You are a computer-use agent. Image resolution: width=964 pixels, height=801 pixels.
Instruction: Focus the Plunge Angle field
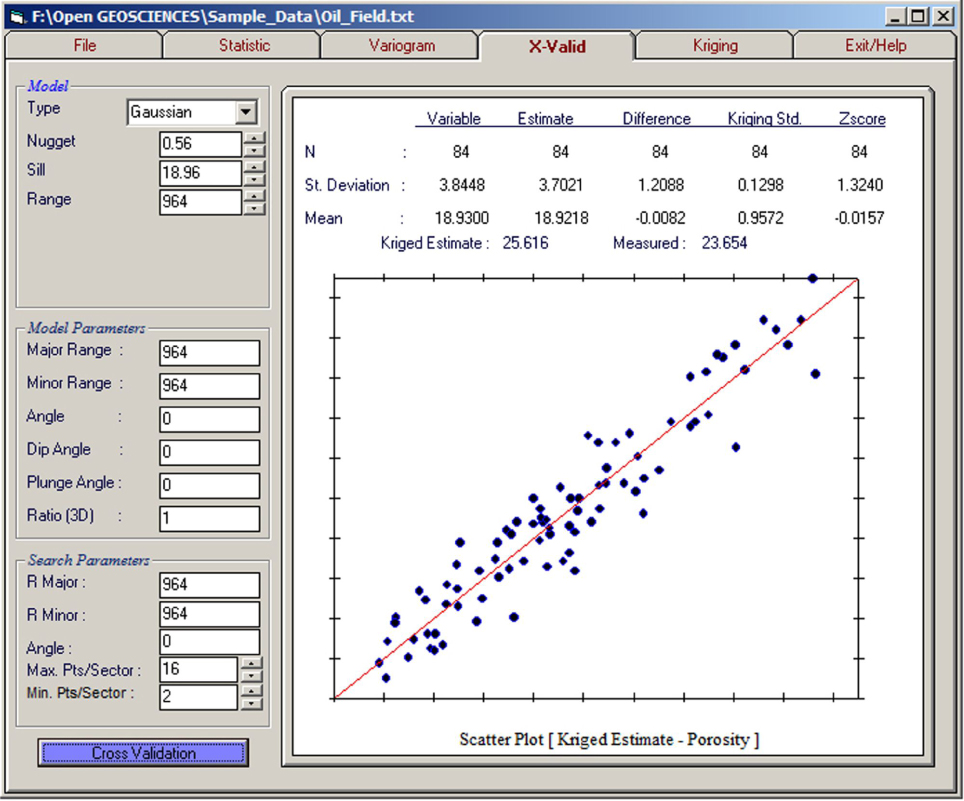point(208,485)
